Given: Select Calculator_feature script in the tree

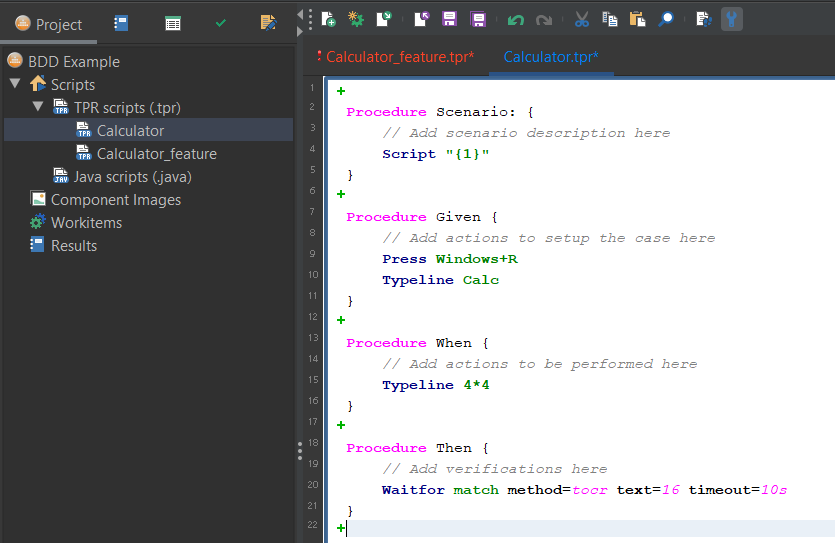Looking at the screenshot, I should (156, 153).
